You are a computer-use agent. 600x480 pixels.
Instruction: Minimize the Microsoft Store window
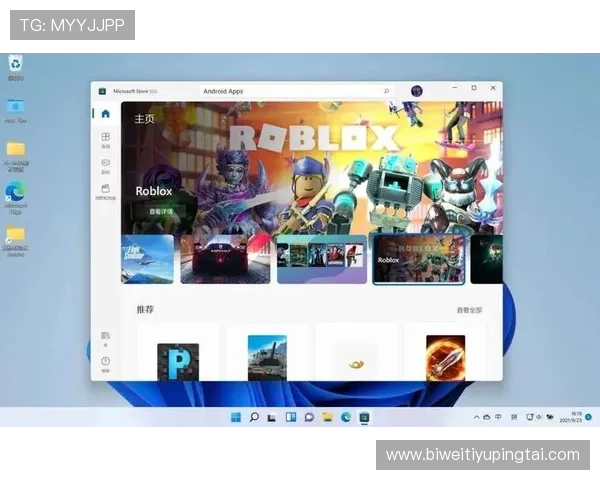455,88
